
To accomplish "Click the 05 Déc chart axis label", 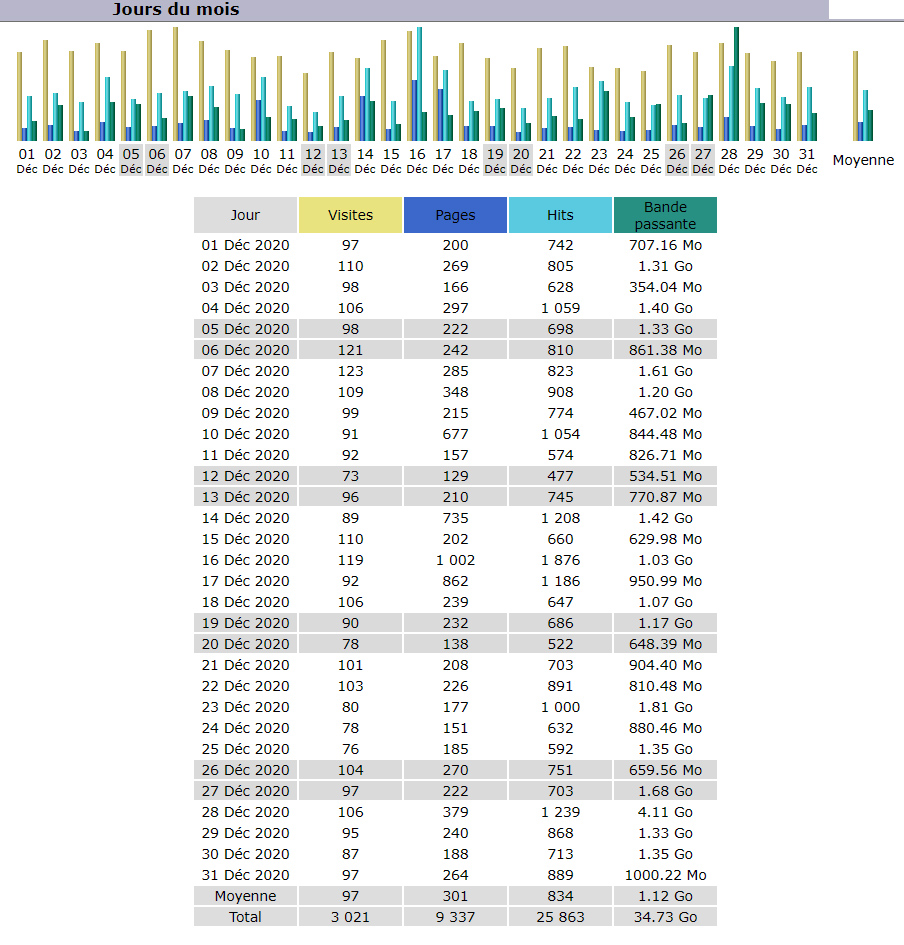I will click(131, 161).
